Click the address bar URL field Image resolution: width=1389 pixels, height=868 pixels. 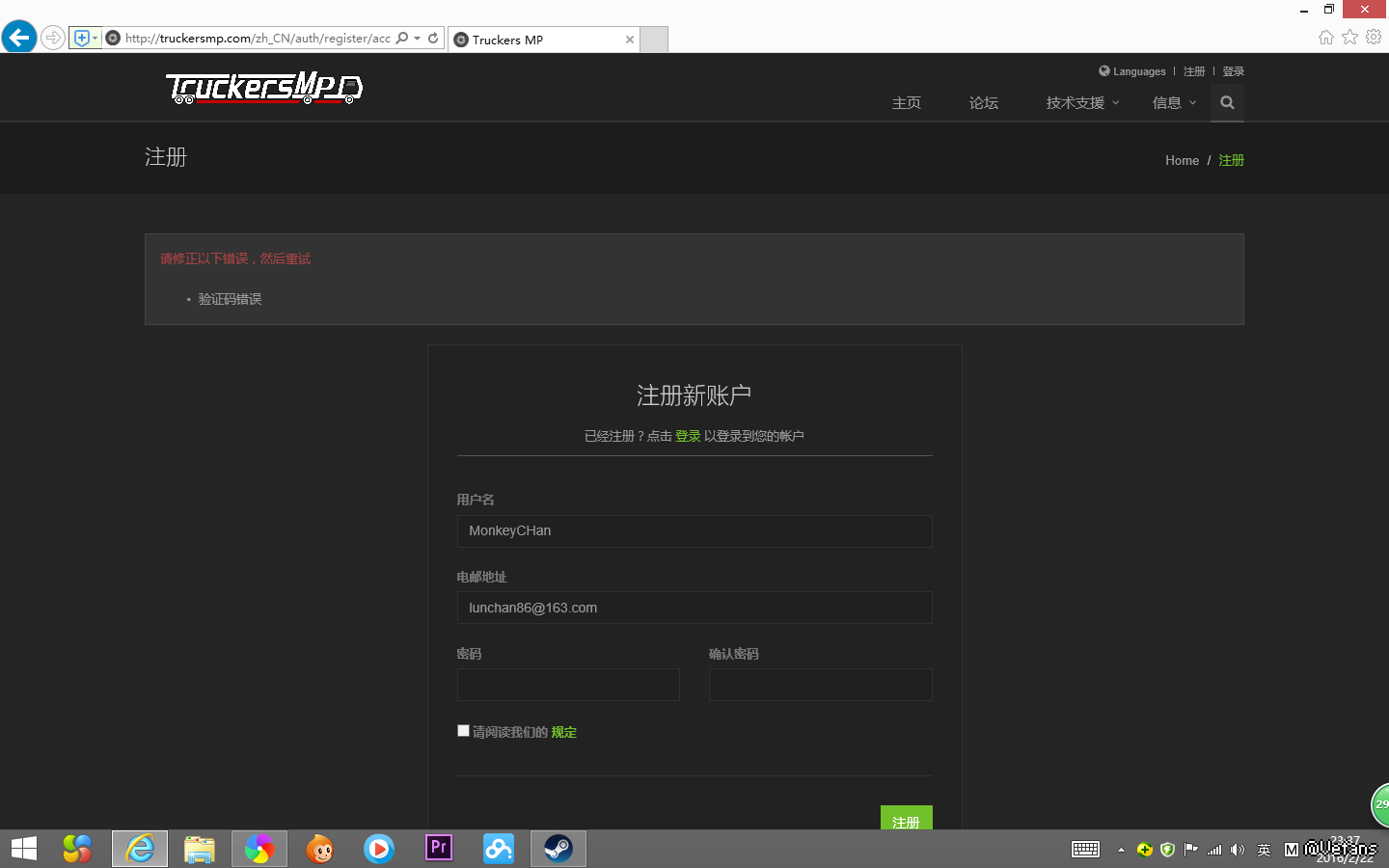pos(258,39)
